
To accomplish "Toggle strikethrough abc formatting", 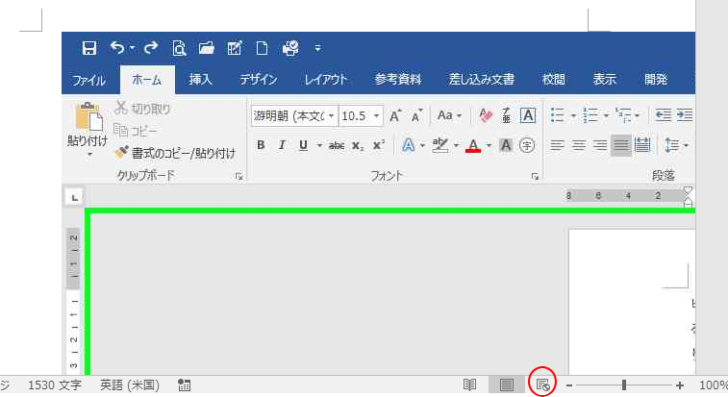I will (336, 146).
